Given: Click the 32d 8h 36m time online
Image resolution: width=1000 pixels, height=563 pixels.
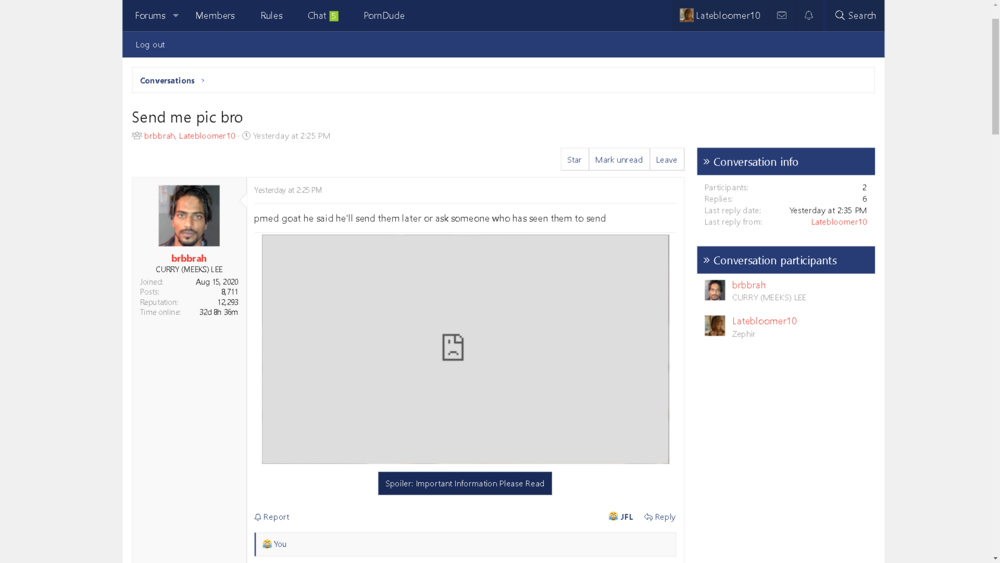Looking at the screenshot, I should coord(219,312).
